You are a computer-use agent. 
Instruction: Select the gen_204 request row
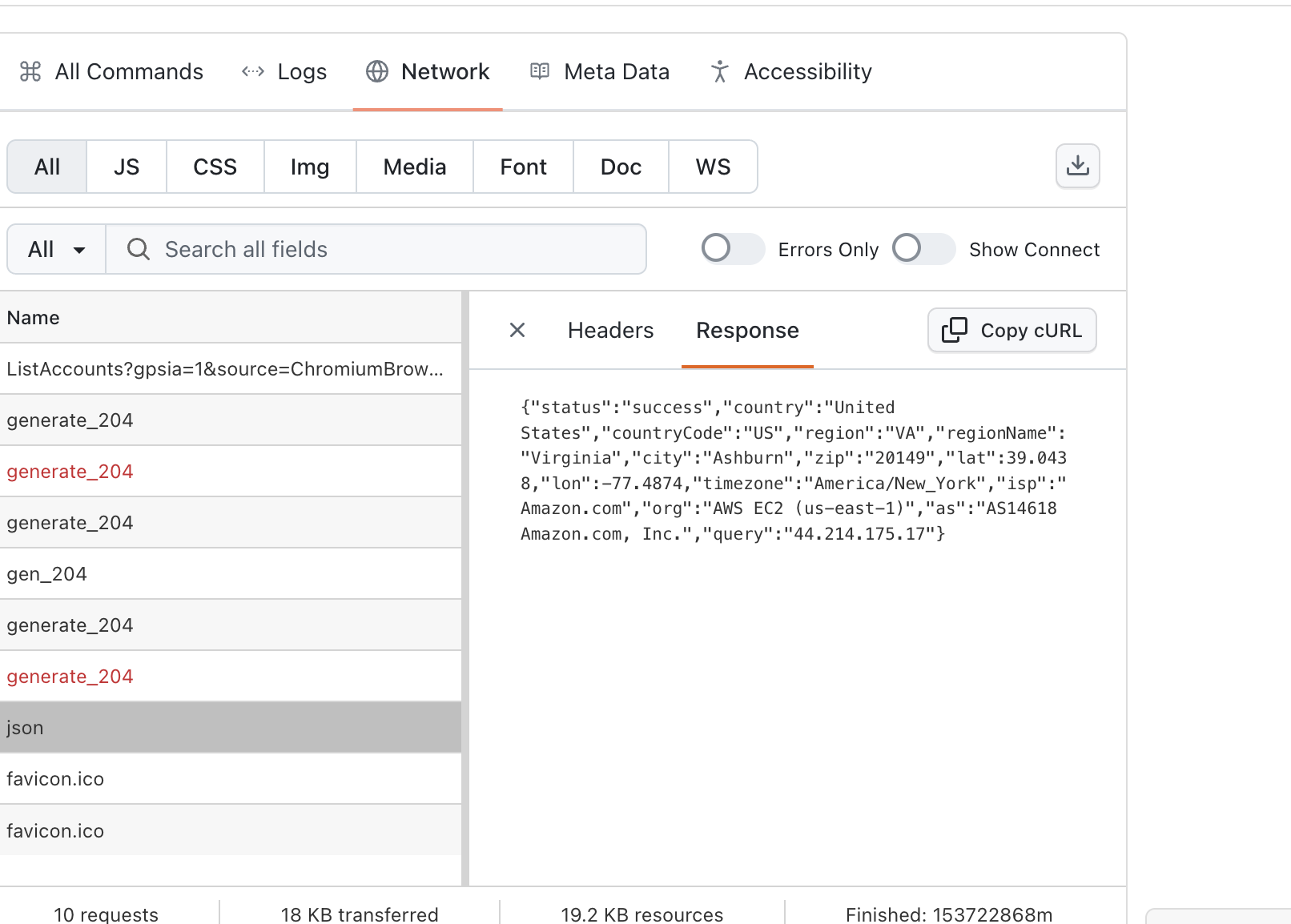click(x=231, y=573)
